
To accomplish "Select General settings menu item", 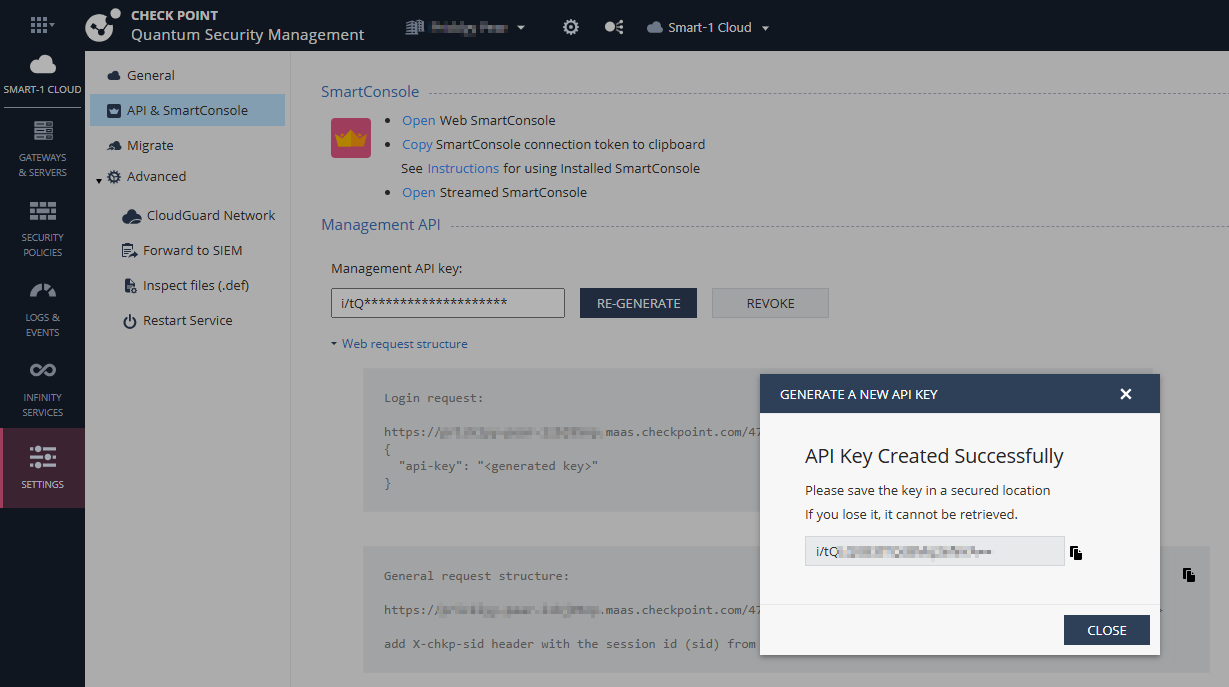I will point(150,75).
